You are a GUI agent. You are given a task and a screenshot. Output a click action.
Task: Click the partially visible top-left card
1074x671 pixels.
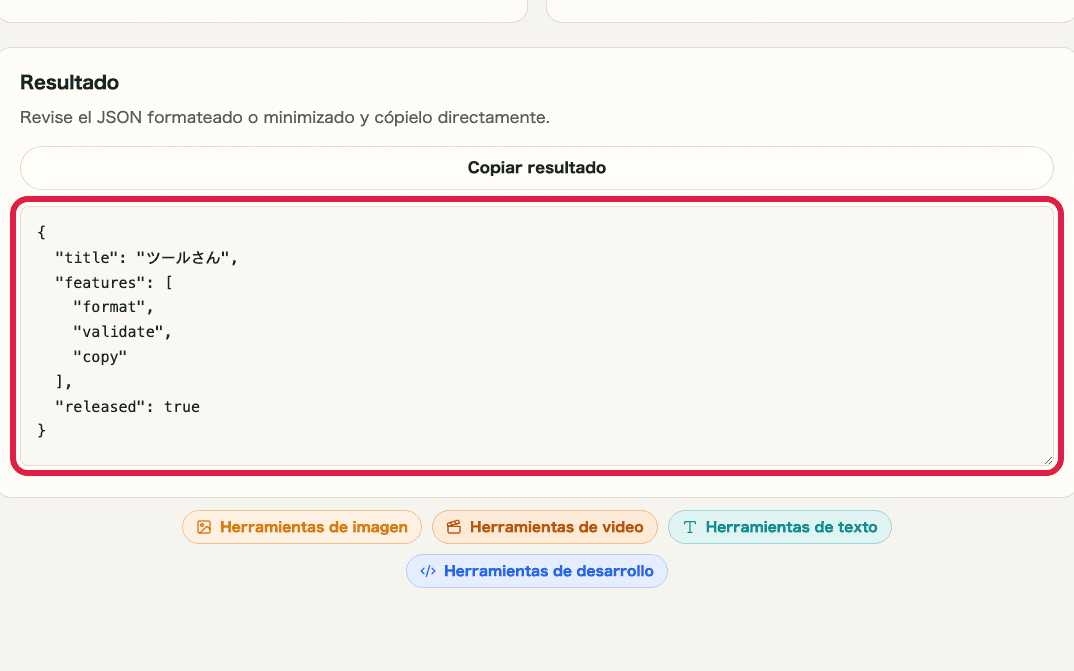click(263, 10)
